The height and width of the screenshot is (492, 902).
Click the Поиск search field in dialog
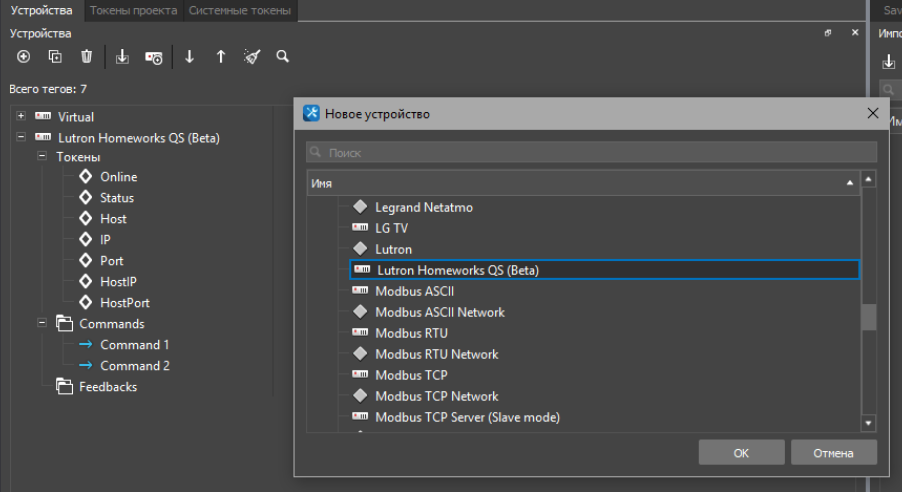pyautogui.click(x=590, y=153)
